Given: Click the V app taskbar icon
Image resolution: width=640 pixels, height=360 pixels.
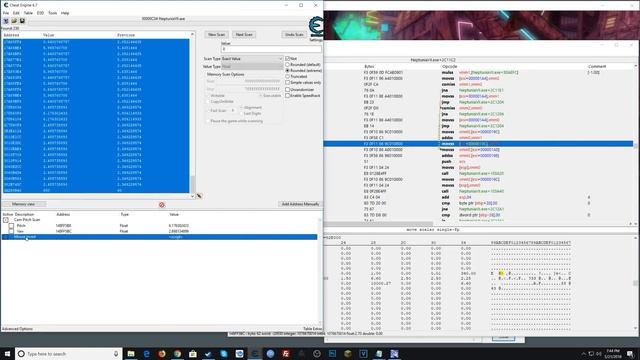Looking at the screenshot, I should click(x=364, y=353).
